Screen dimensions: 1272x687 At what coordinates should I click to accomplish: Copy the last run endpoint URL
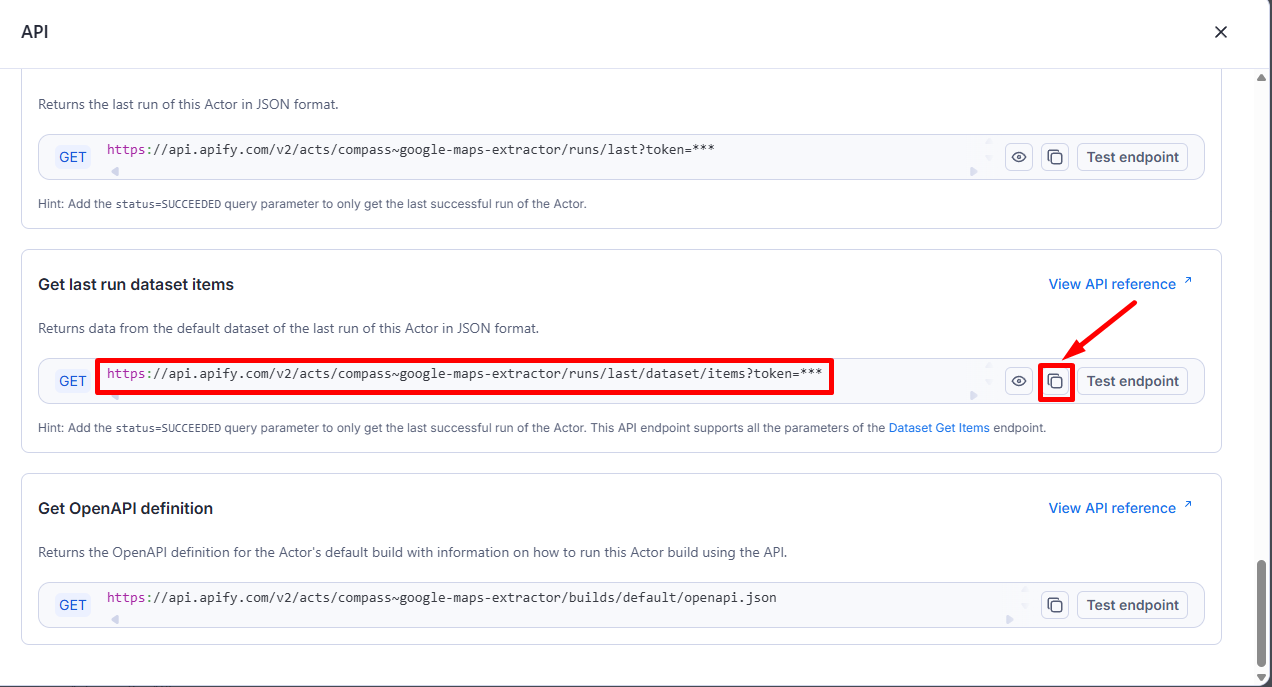click(1054, 157)
